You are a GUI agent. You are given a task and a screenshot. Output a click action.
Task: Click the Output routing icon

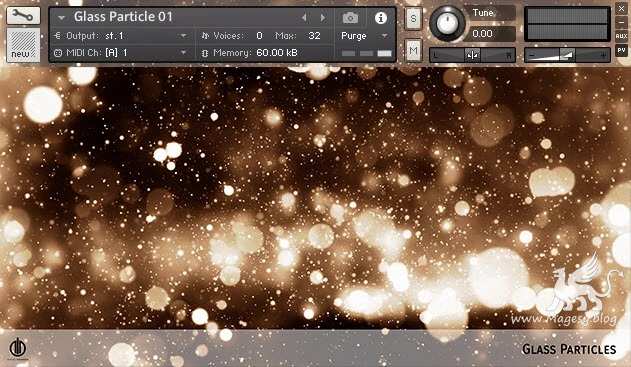click(58, 36)
